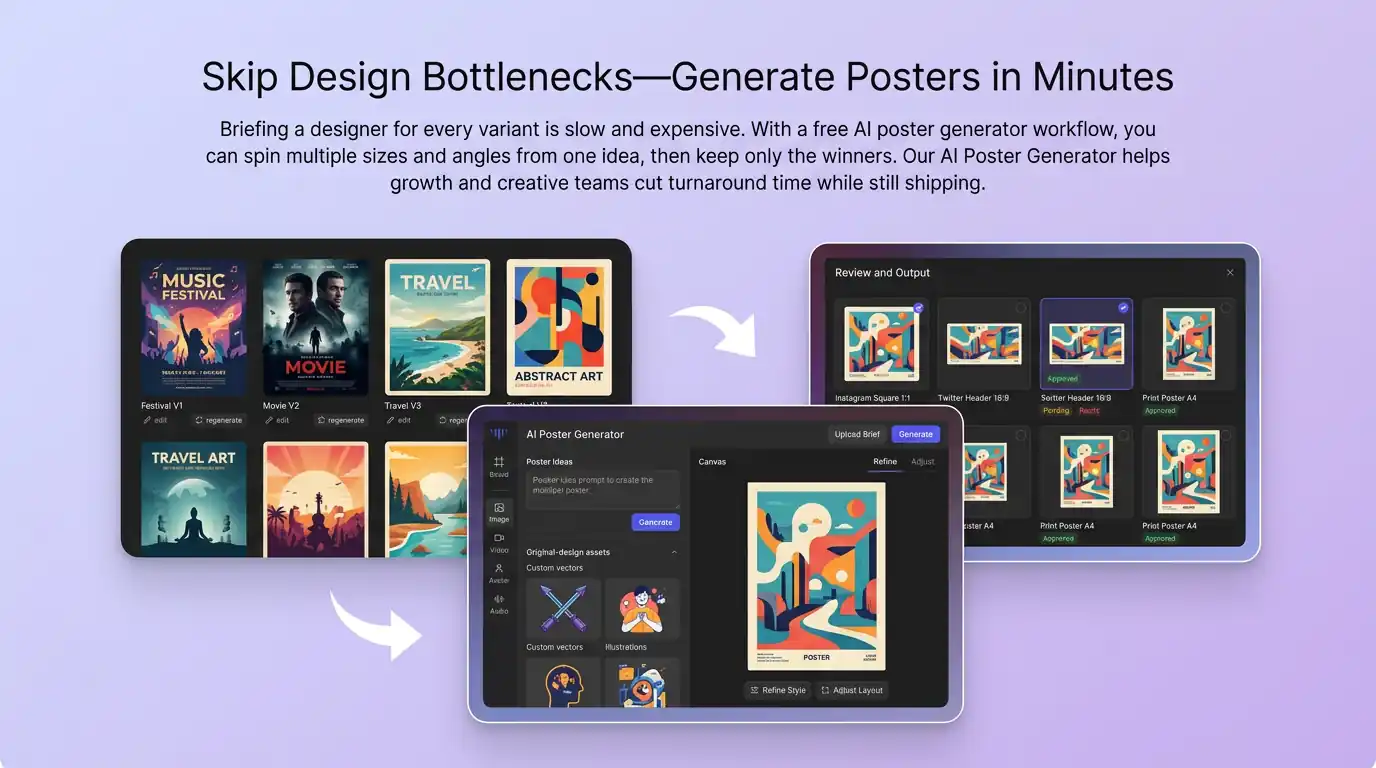Click the Review and Output title
The height and width of the screenshot is (768, 1376).
(882, 272)
